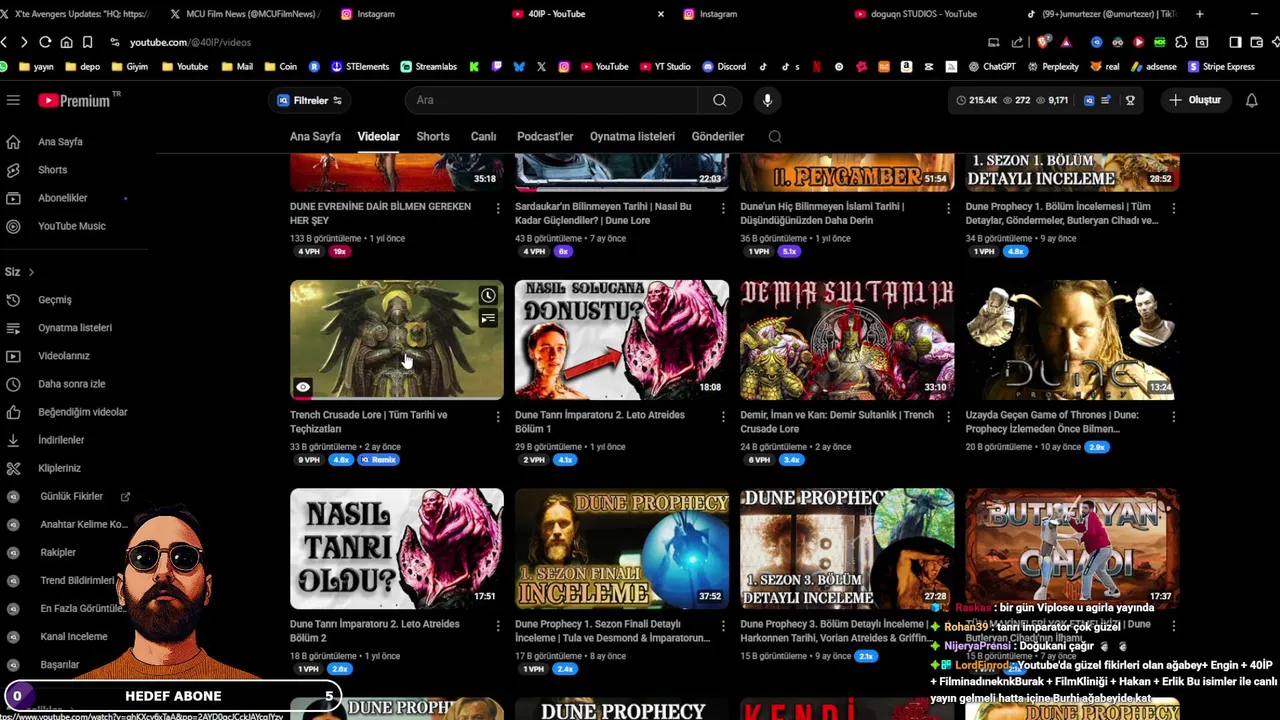The width and height of the screenshot is (1280, 720).
Task: Click the magnifier search button beside Ara
Action: click(x=720, y=100)
